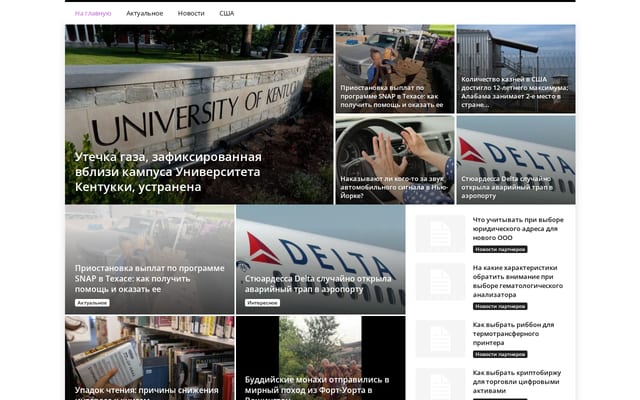Screen dimensions: 640x400
Task: Open article about car horn punishment in New York
Action: click(395, 160)
